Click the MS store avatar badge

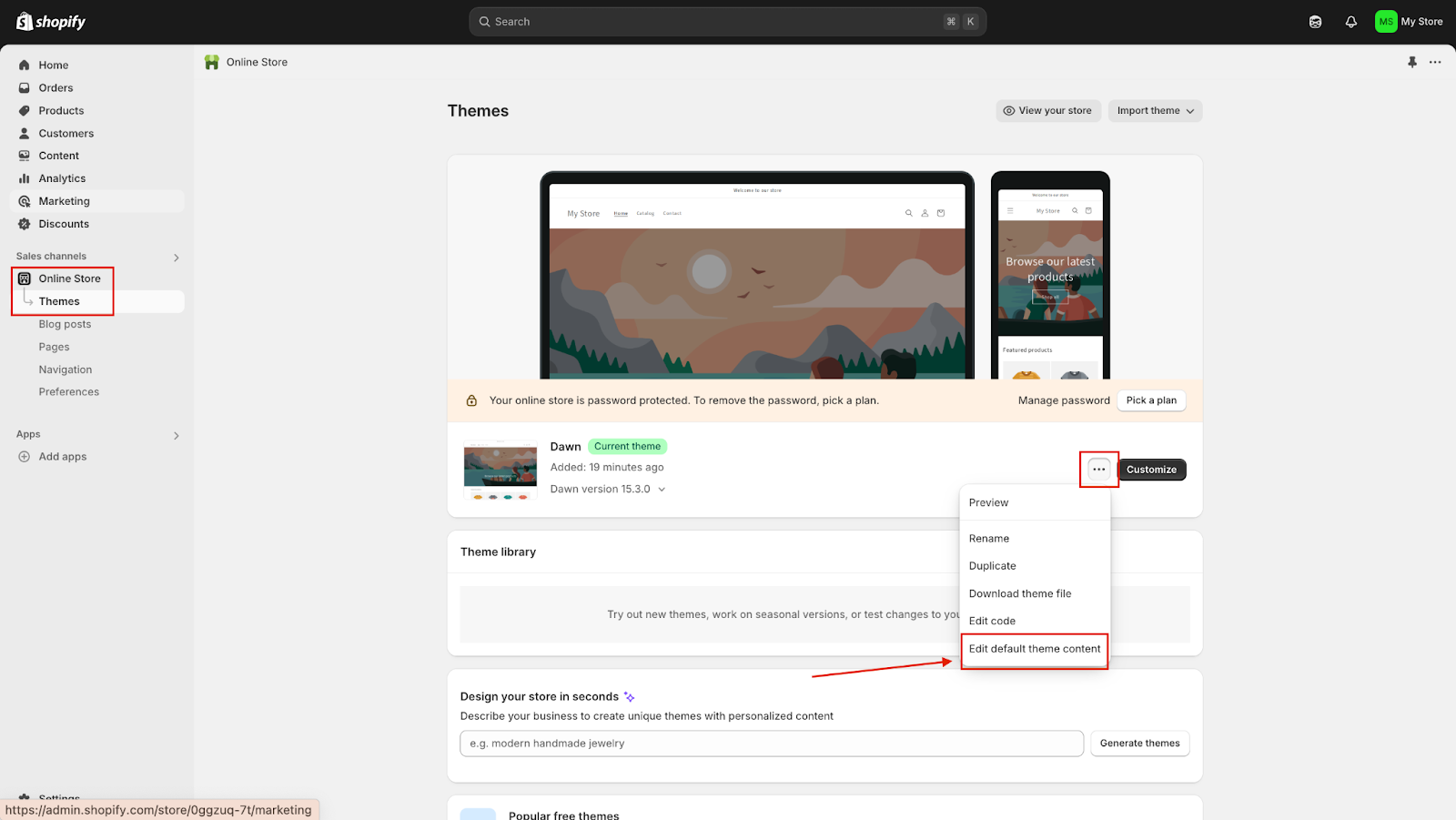[x=1386, y=22]
